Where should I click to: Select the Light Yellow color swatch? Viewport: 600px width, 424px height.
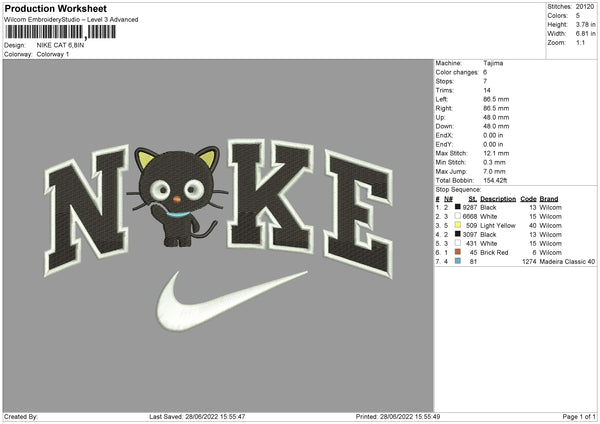[x=457, y=225]
